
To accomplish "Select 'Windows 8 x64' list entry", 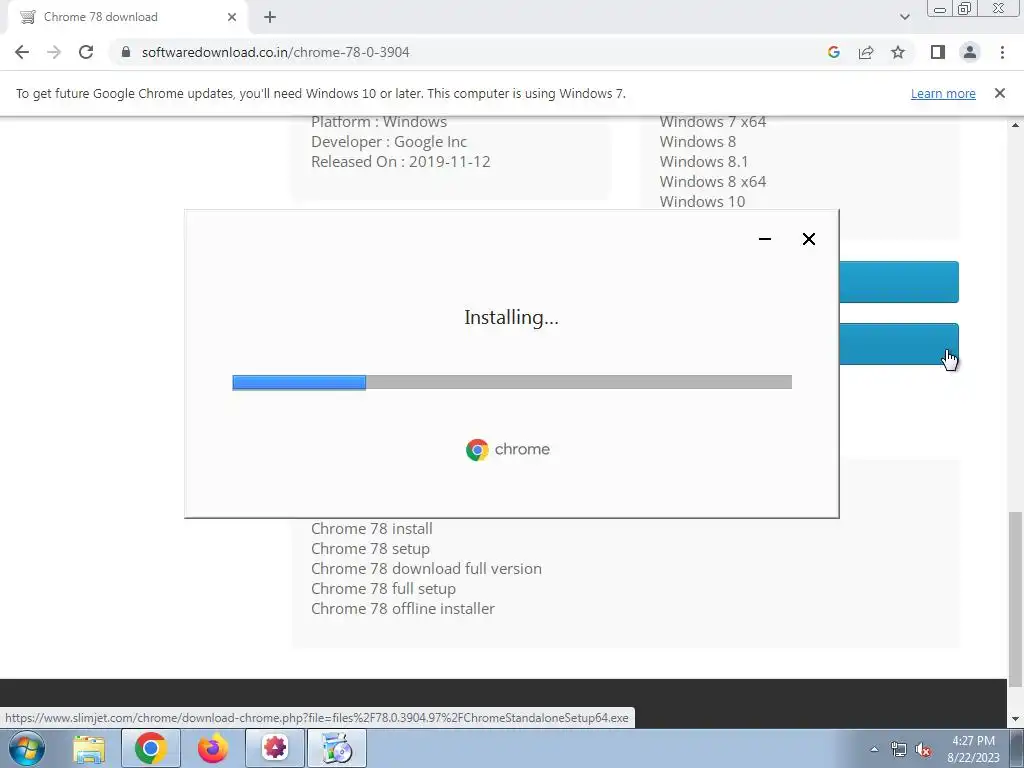I will click(x=712, y=182).
